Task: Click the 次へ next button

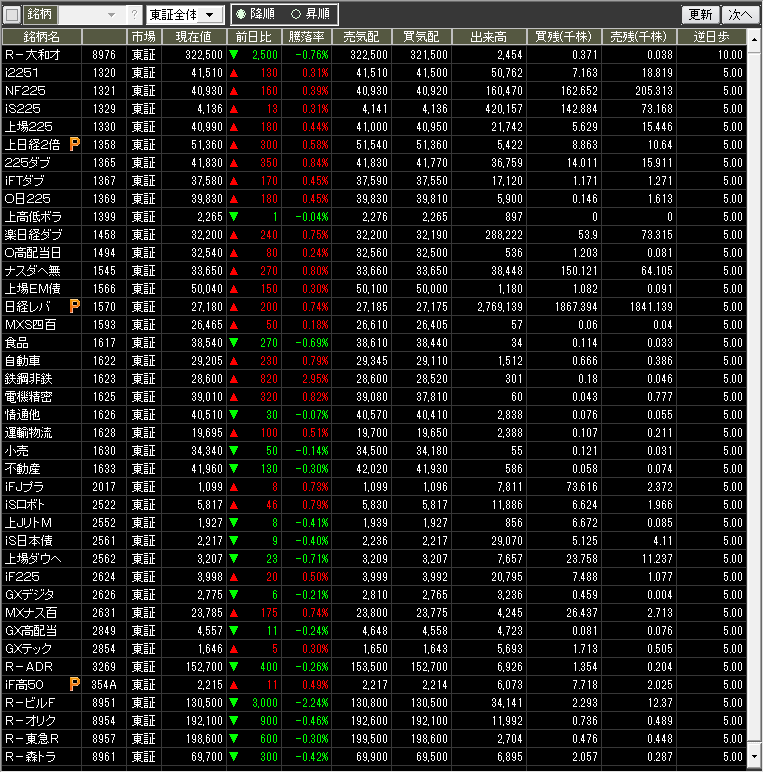Action: 740,15
